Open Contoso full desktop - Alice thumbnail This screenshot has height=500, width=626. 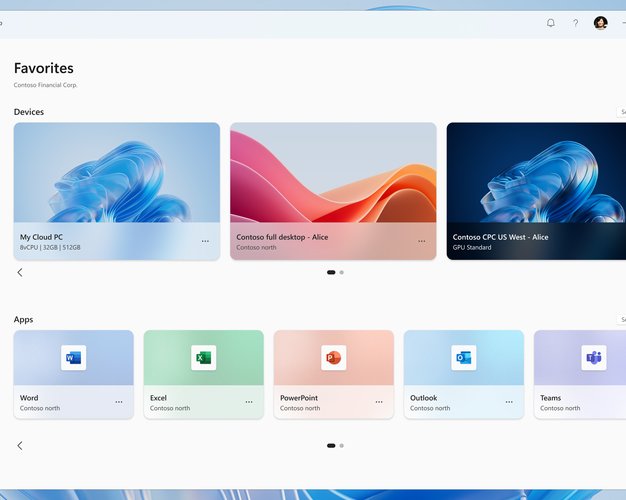333,173
